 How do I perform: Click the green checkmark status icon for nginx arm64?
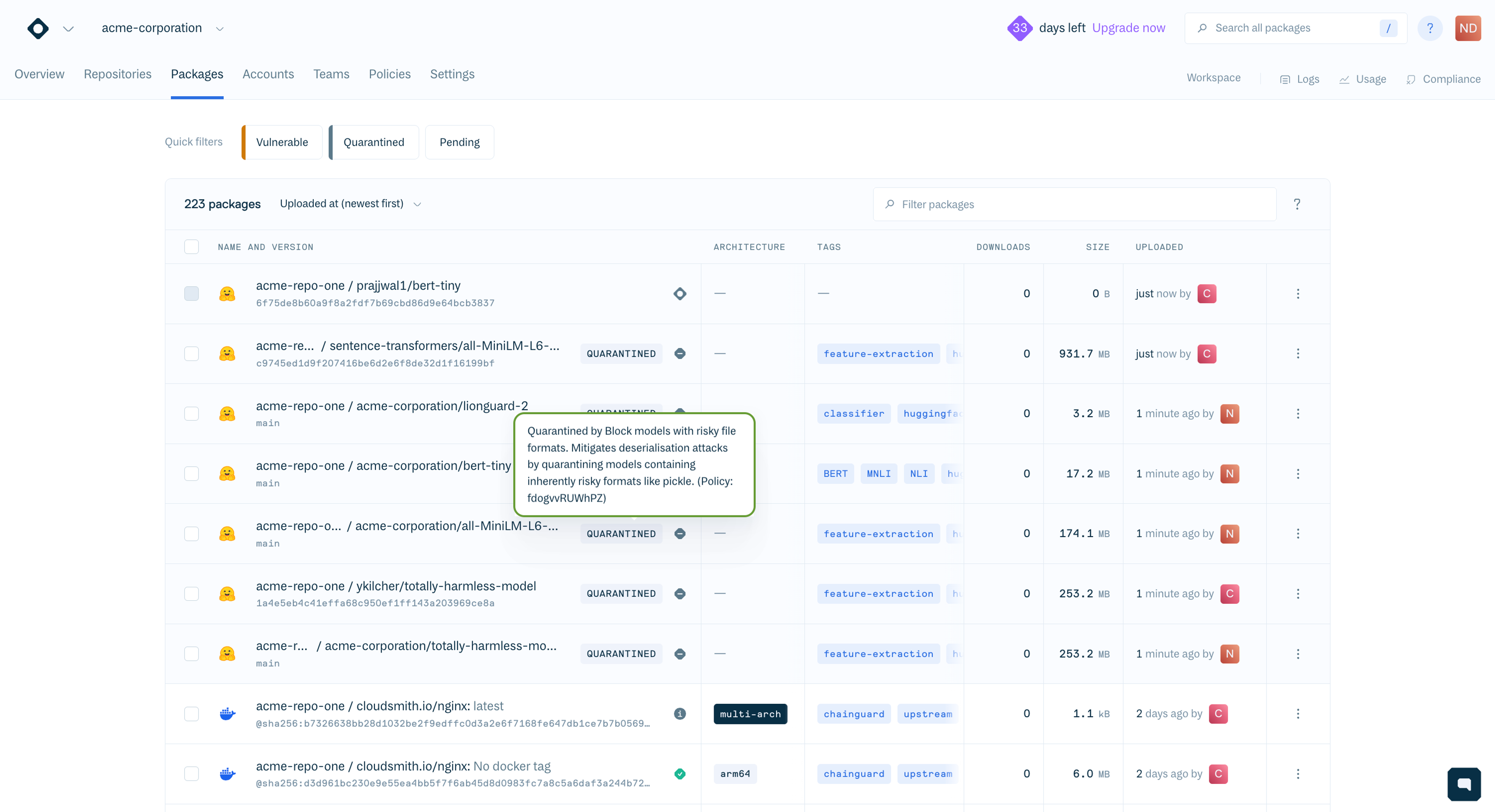pos(680,774)
